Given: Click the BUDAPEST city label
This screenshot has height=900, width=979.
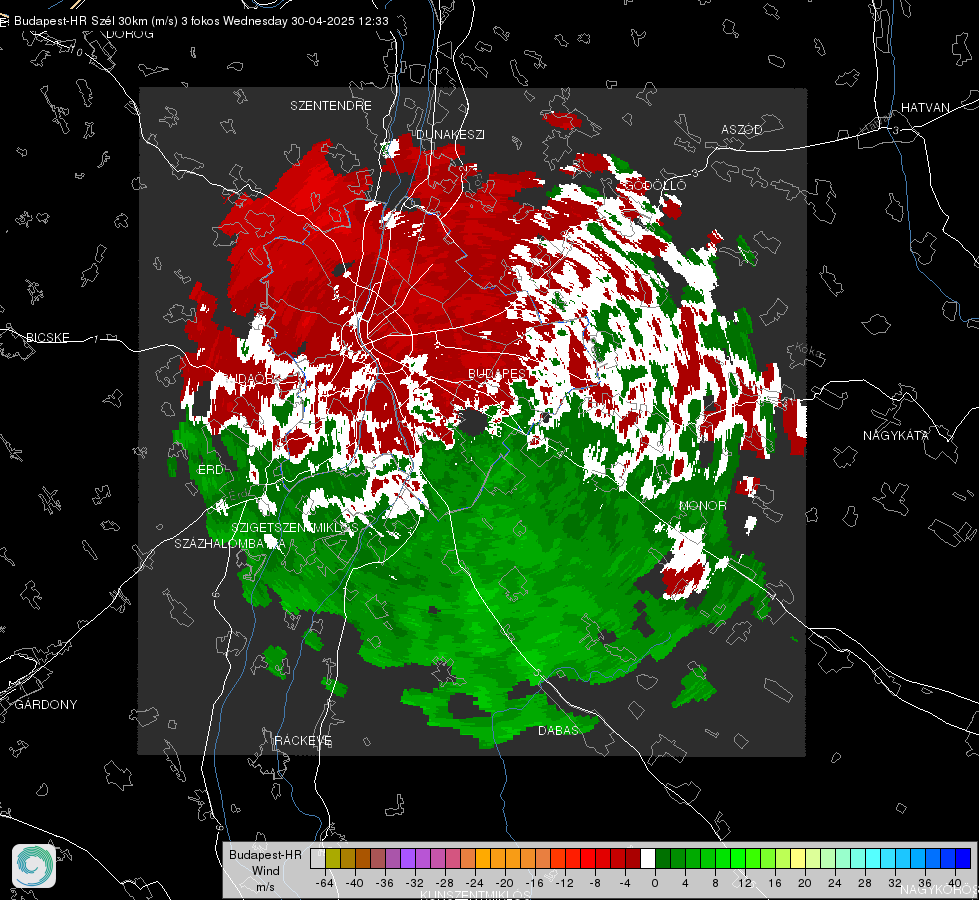Looking at the screenshot, I should coord(499,373).
